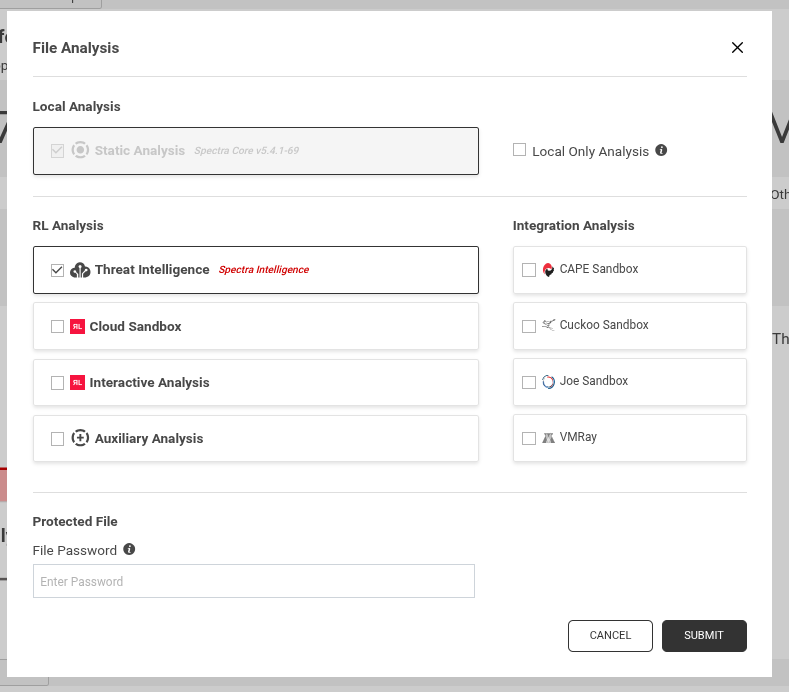Click the VMRay logo icon
The height and width of the screenshot is (692, 789).
pyautogui.click(x=548, y=437)
